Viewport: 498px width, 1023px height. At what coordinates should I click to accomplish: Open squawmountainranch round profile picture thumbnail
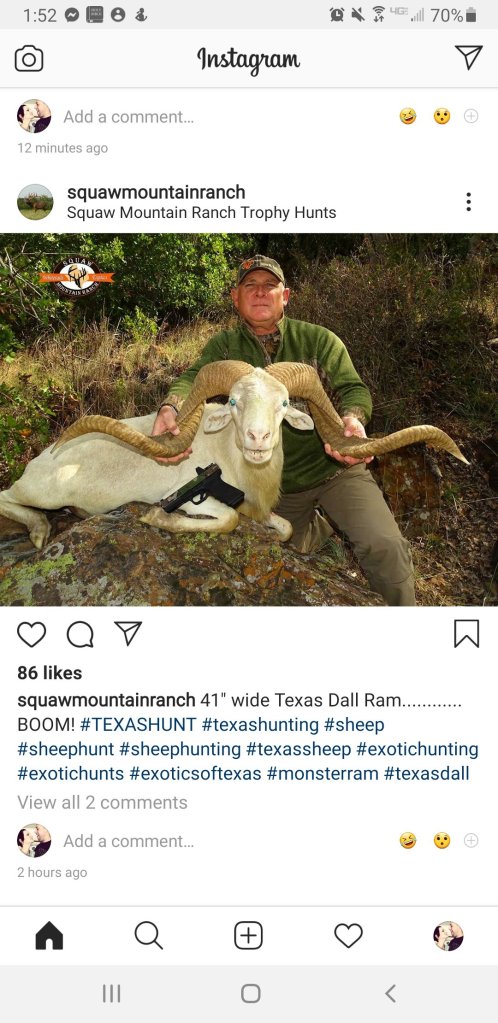tap(35, 202)
